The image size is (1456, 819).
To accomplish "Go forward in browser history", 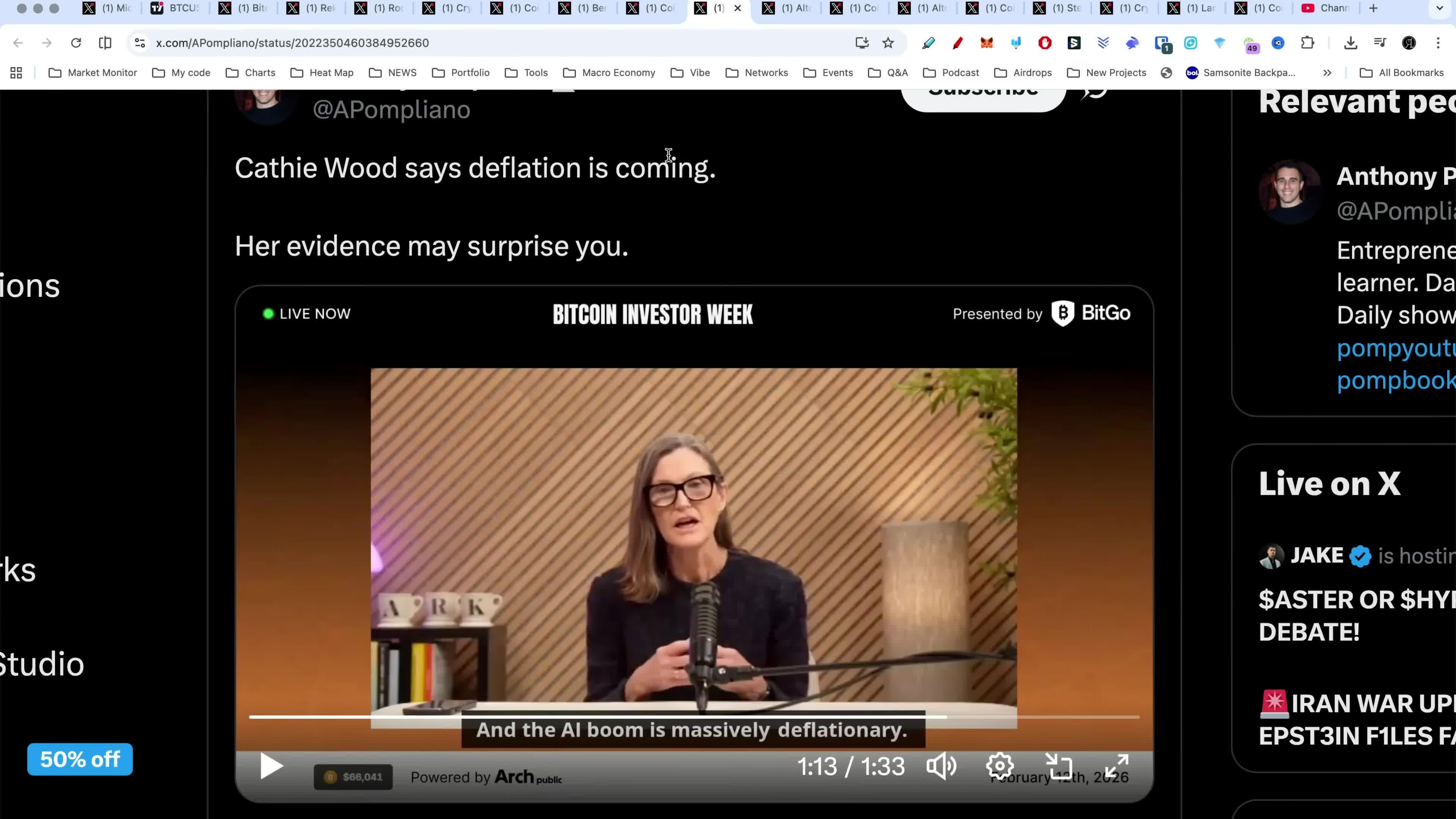I will [47, 43].
